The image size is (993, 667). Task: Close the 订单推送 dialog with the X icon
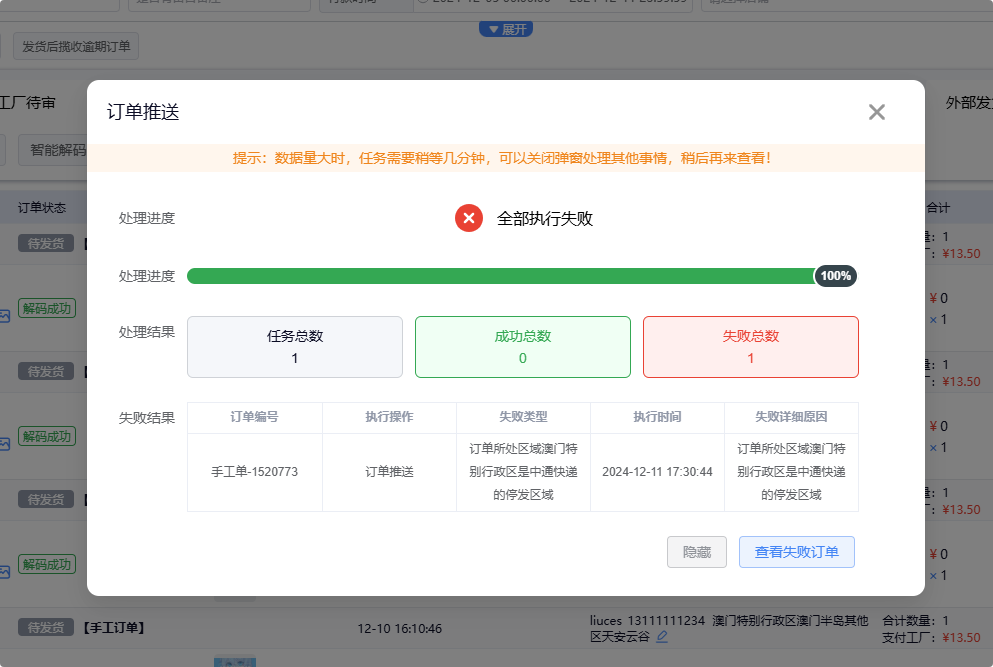point(877,112)
